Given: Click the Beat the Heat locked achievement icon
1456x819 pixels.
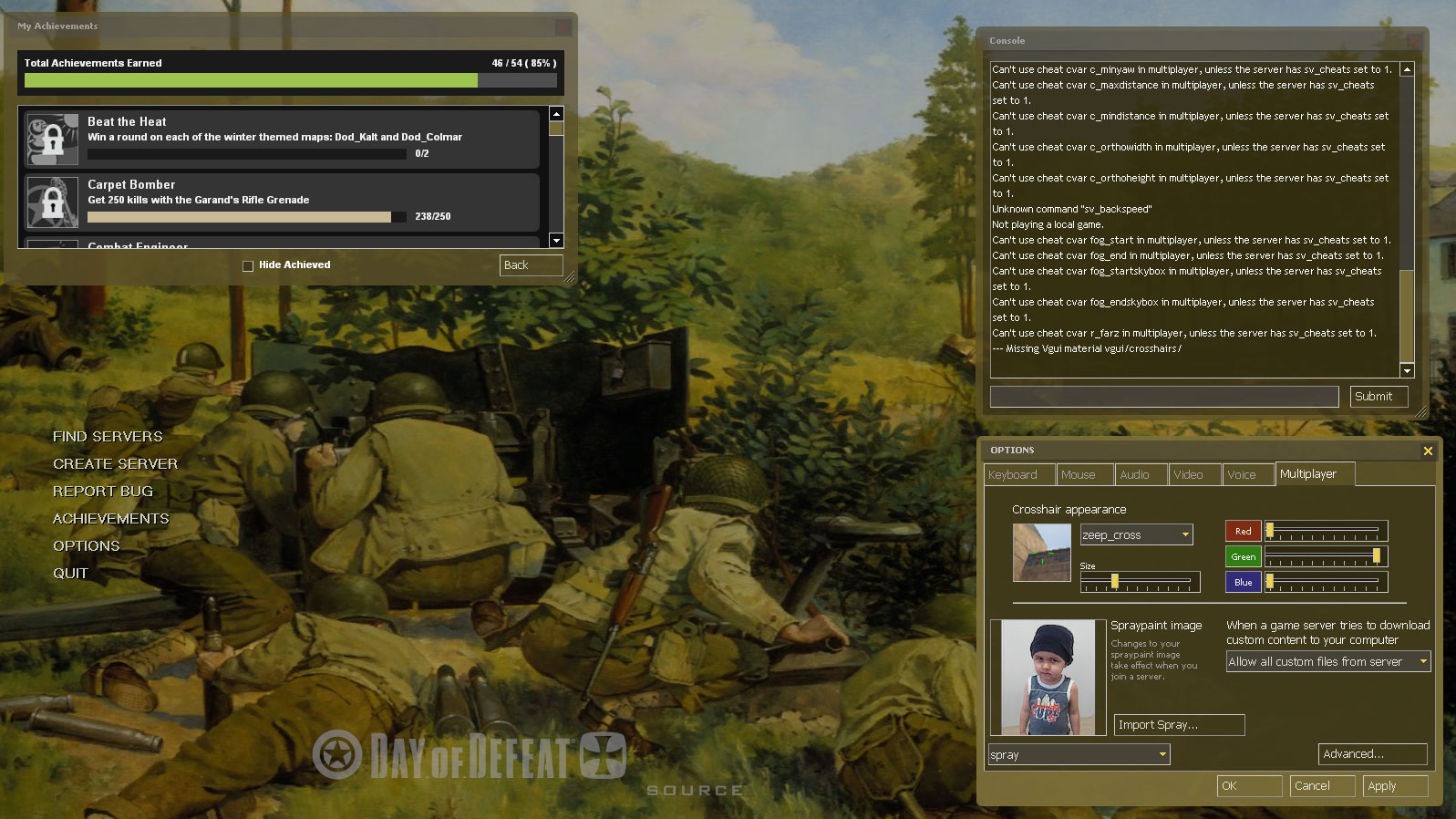Looking at the screenshot, I should click(53, 139).
